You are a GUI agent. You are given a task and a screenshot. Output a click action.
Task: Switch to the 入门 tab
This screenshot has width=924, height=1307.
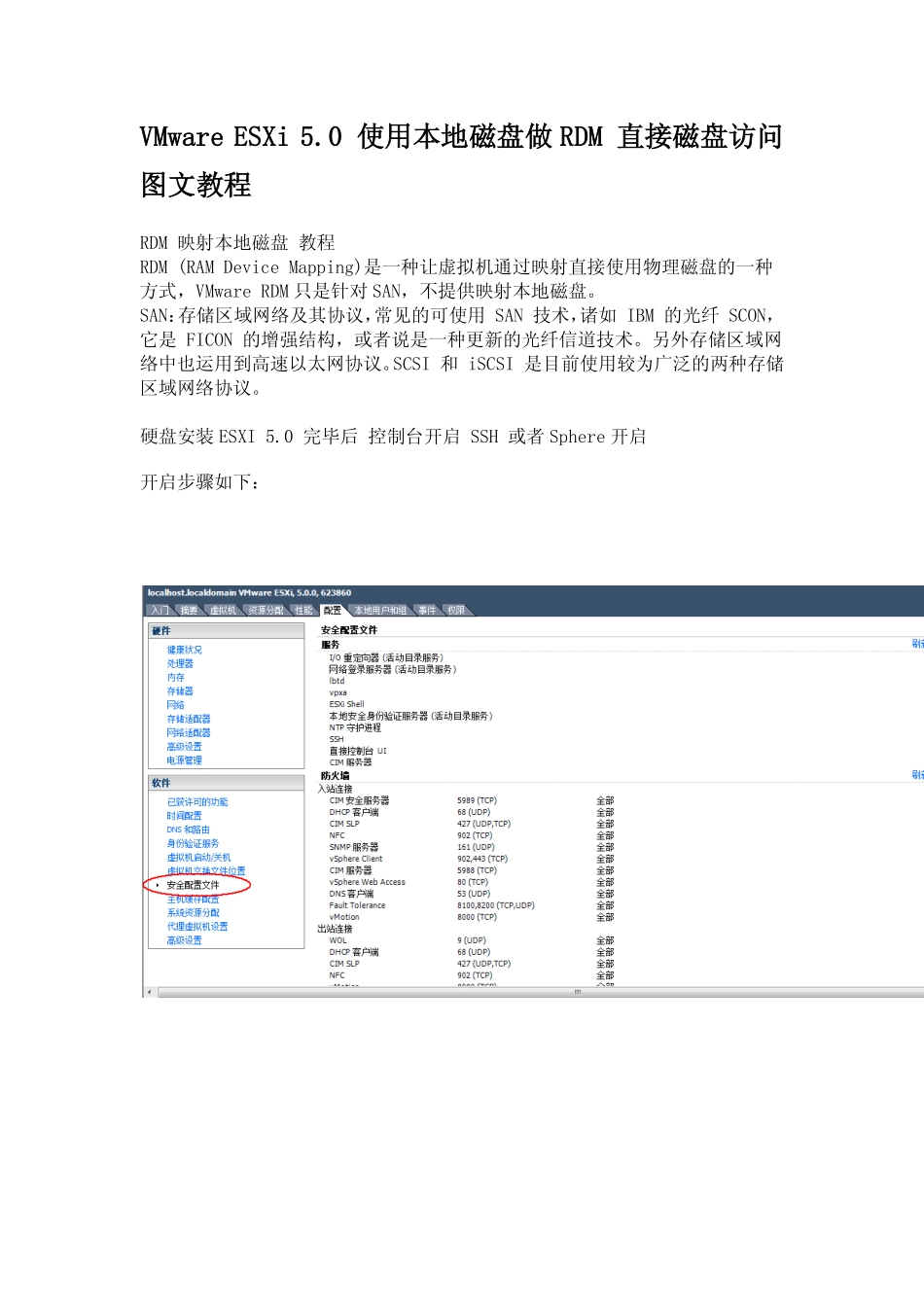[159, 611]
